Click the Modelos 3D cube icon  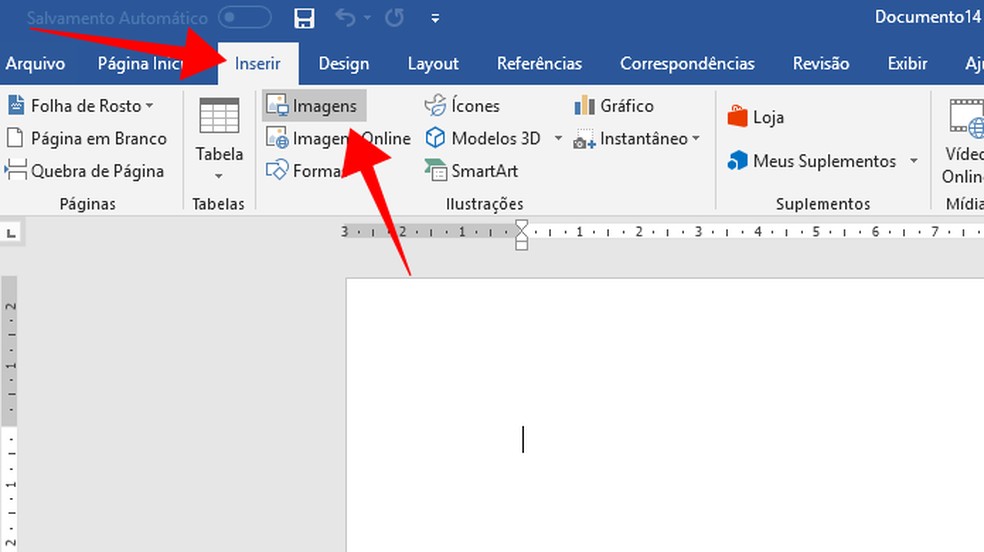click(x=435, y=138)
